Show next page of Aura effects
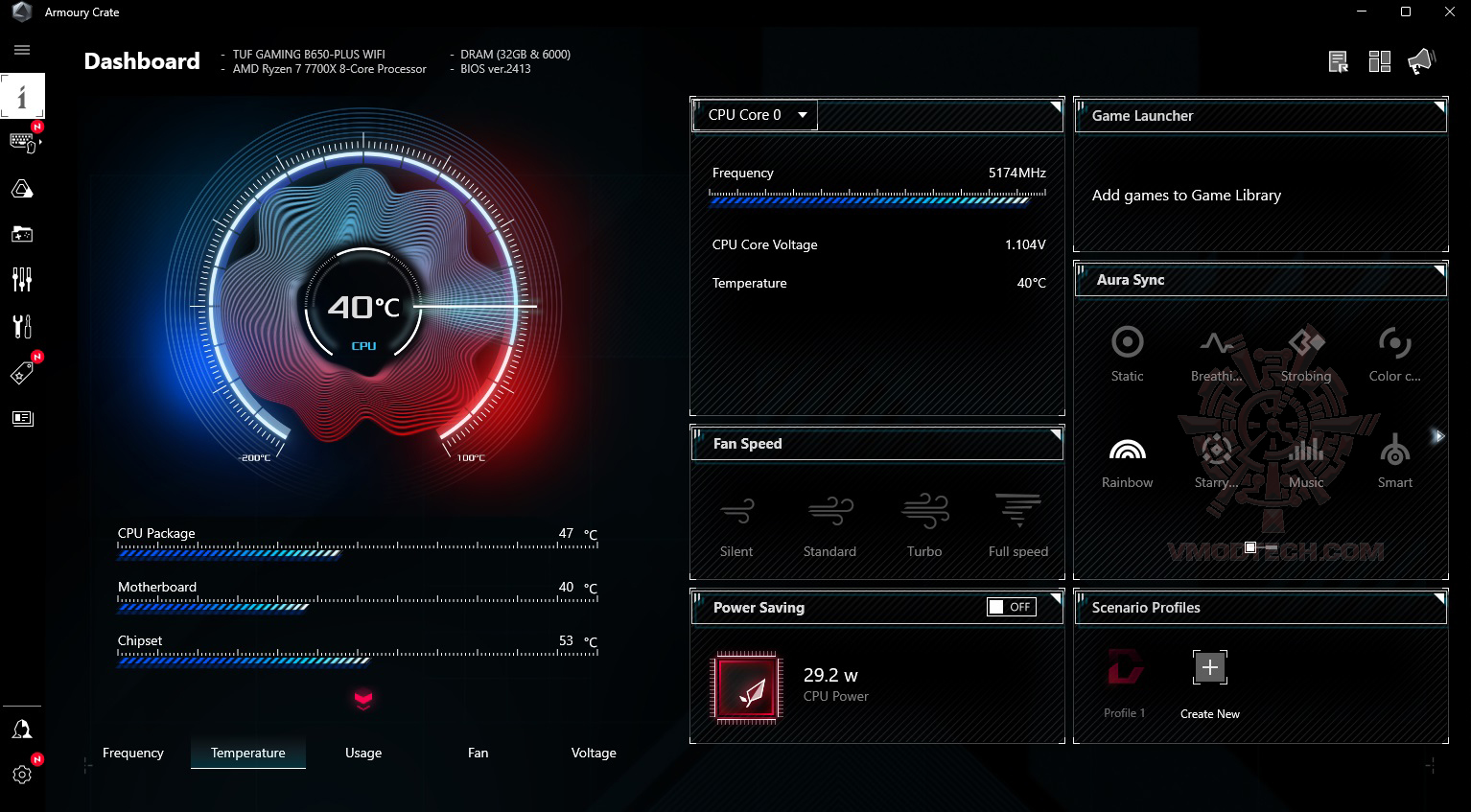Image resolution: width=1471 pixels, height=812 pixels. 1437,436
